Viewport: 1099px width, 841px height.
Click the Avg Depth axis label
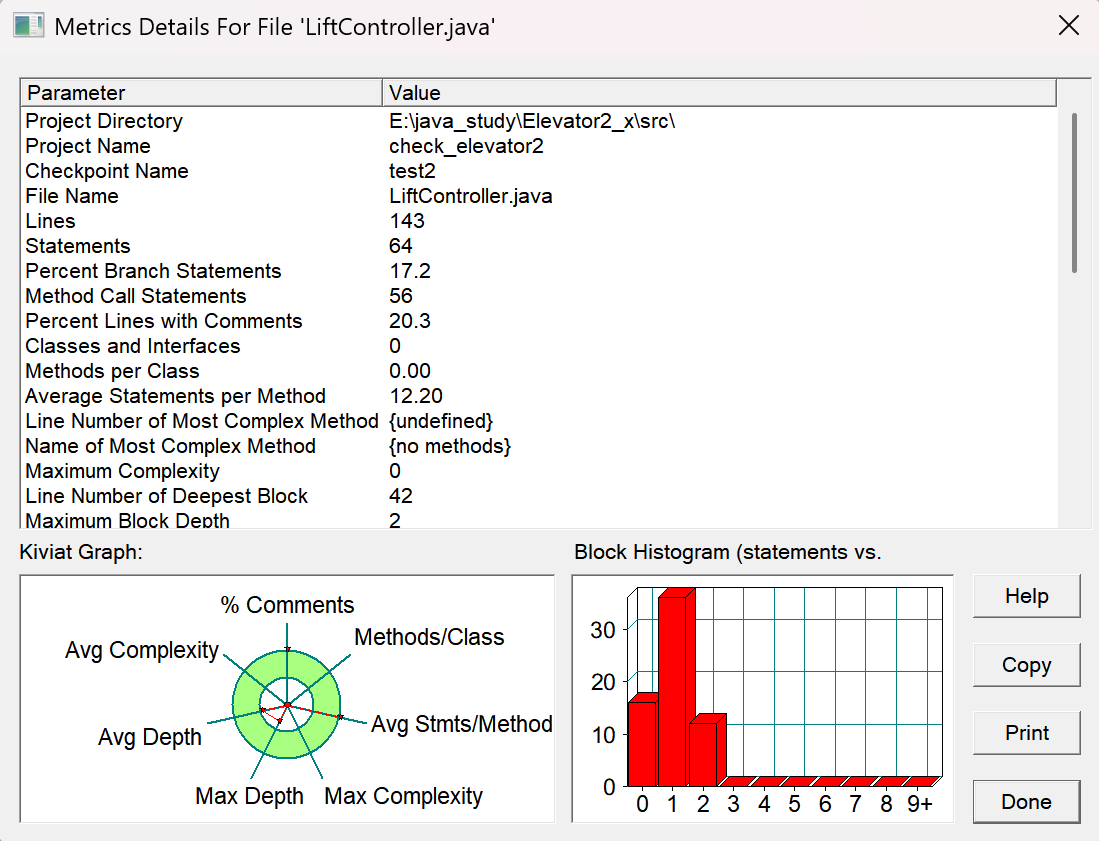point(149,737)
